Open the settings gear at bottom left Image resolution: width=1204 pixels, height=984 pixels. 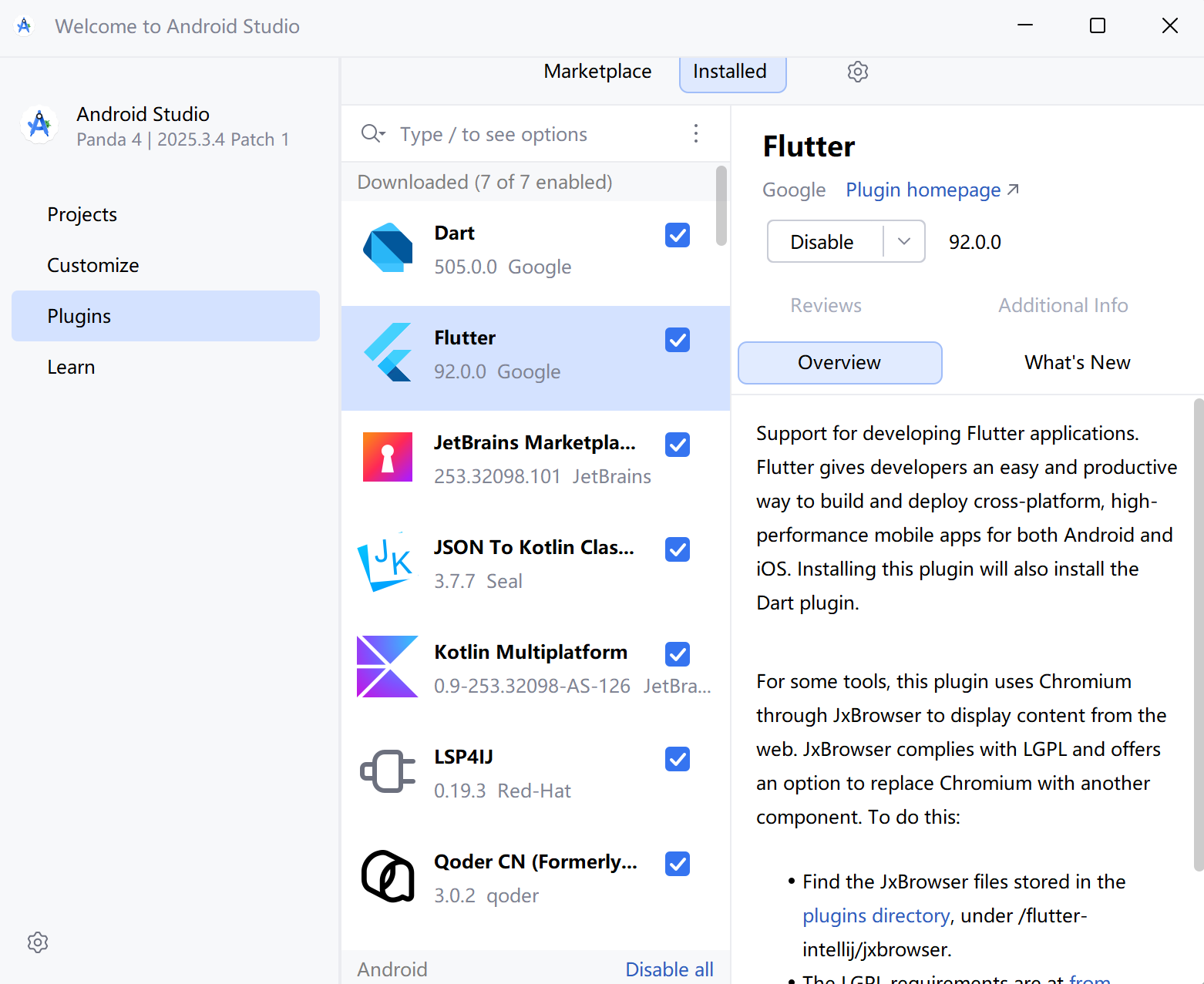tap(38, 942)
